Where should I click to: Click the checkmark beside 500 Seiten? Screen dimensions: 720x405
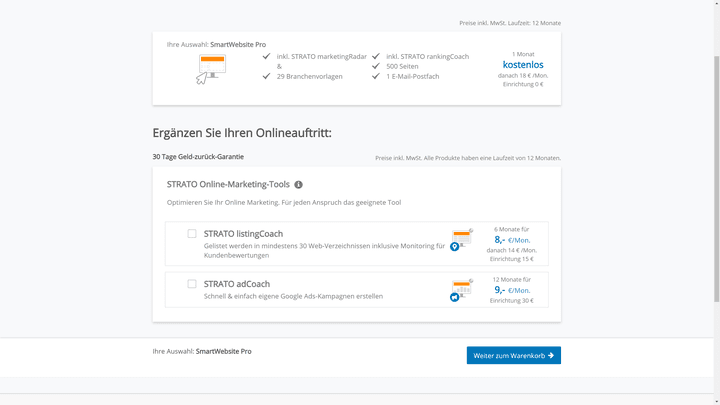click(376, 66)
